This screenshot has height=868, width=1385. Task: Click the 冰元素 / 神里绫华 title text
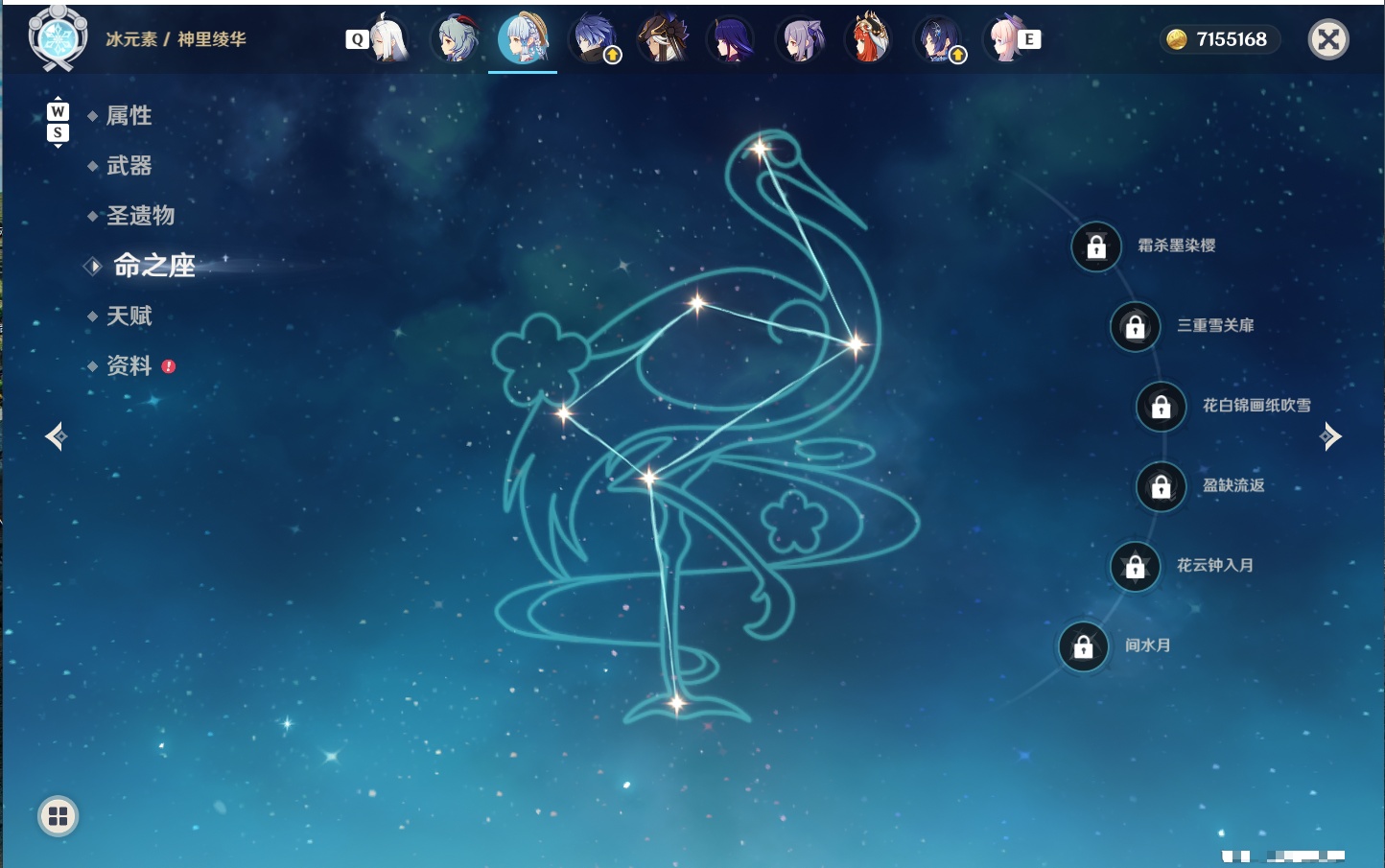[x=176, y=39]
